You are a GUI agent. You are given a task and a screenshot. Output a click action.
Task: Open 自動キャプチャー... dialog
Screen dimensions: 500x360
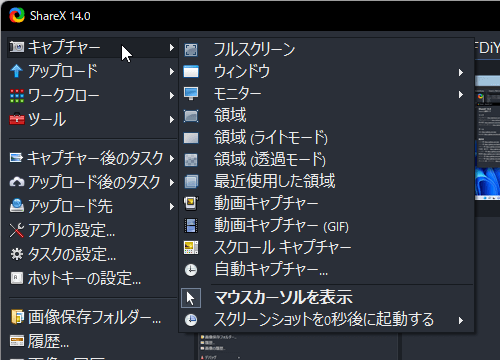(327, 270)
